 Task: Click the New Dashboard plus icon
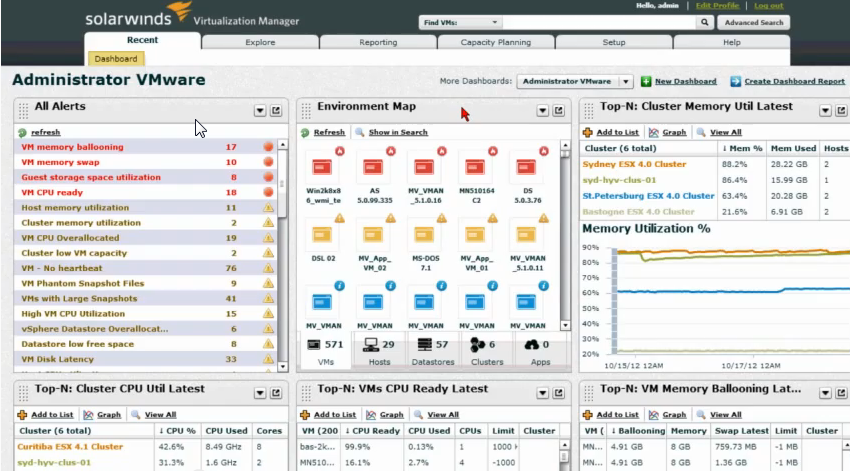(x=646, y=81)
